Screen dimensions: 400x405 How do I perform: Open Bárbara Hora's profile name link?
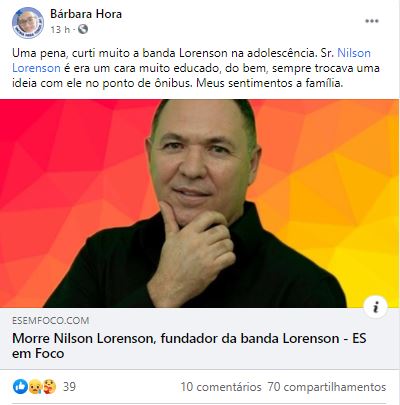click(86, 14)
